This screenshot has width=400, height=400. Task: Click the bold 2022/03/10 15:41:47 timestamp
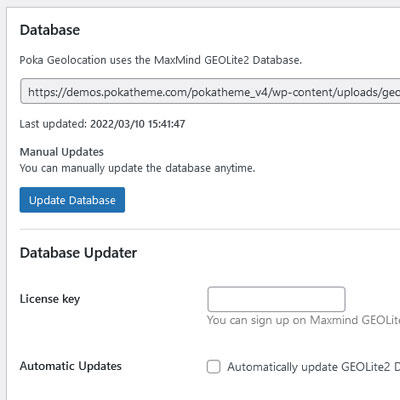(x=138, y=124)
